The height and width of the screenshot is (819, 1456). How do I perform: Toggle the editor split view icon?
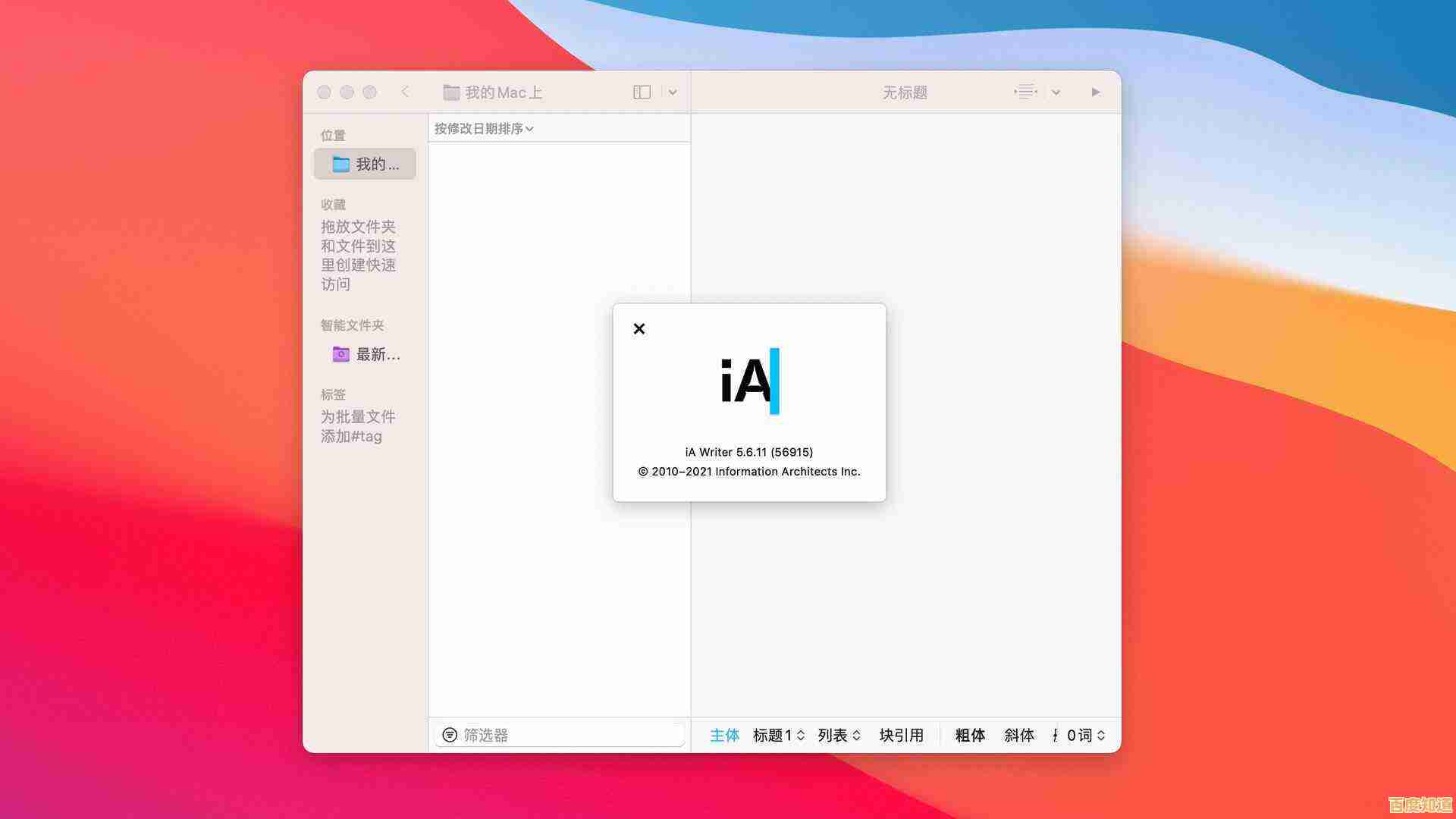click(642, 92)
